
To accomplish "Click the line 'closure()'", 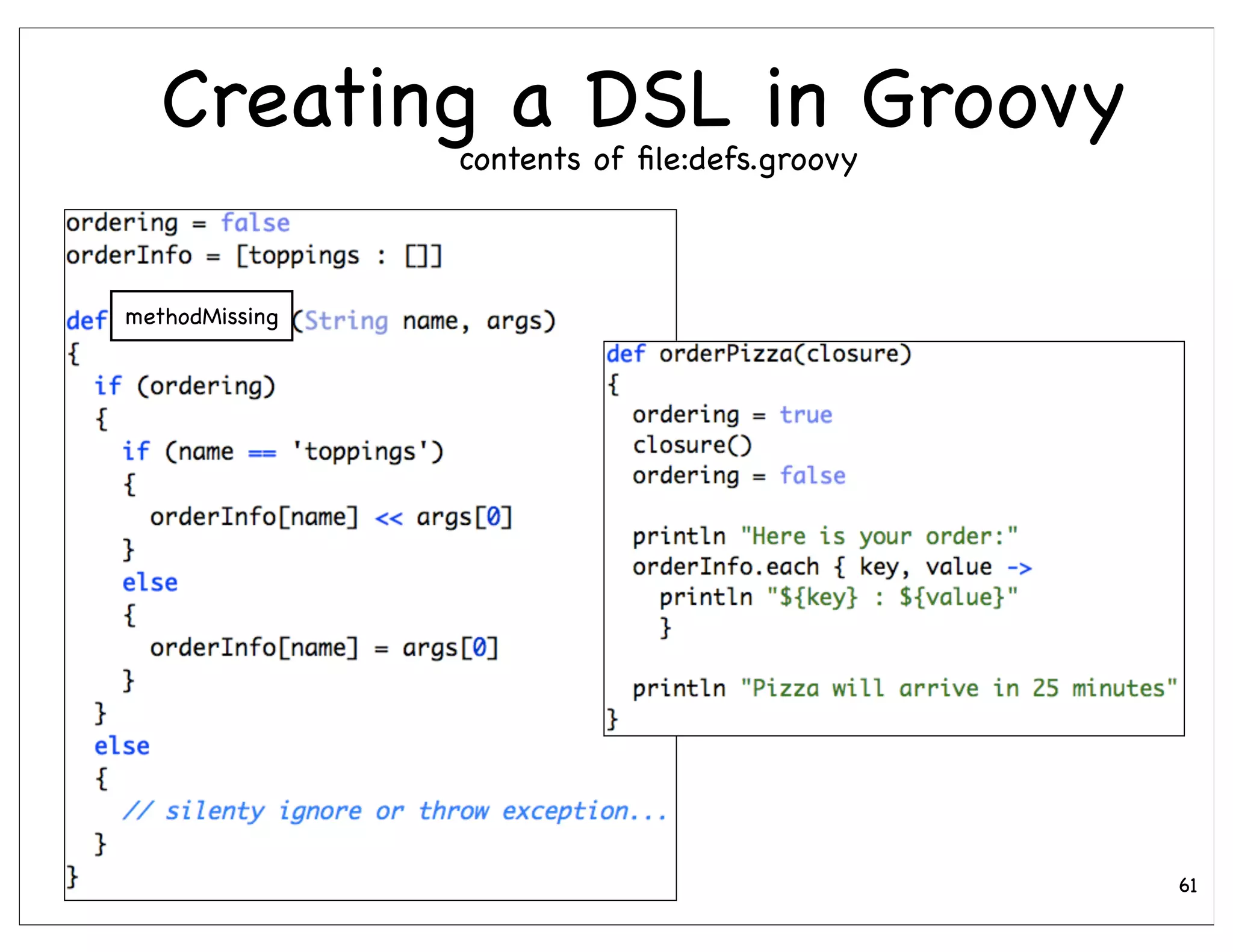I will point(692,445).
